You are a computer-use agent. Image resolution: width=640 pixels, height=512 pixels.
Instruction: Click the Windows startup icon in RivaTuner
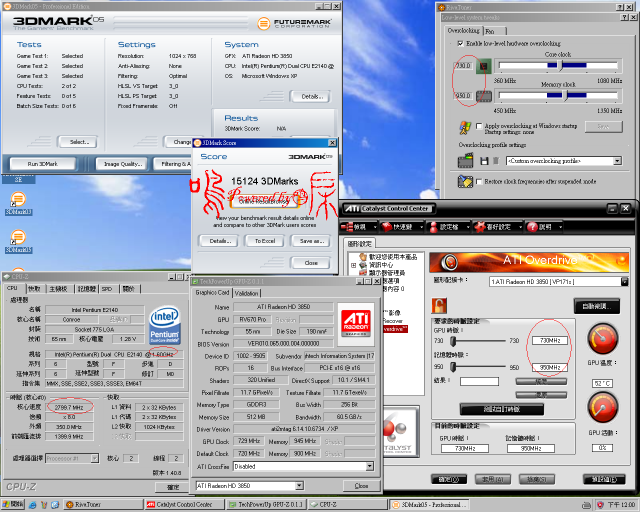click(x=465, y=128)
